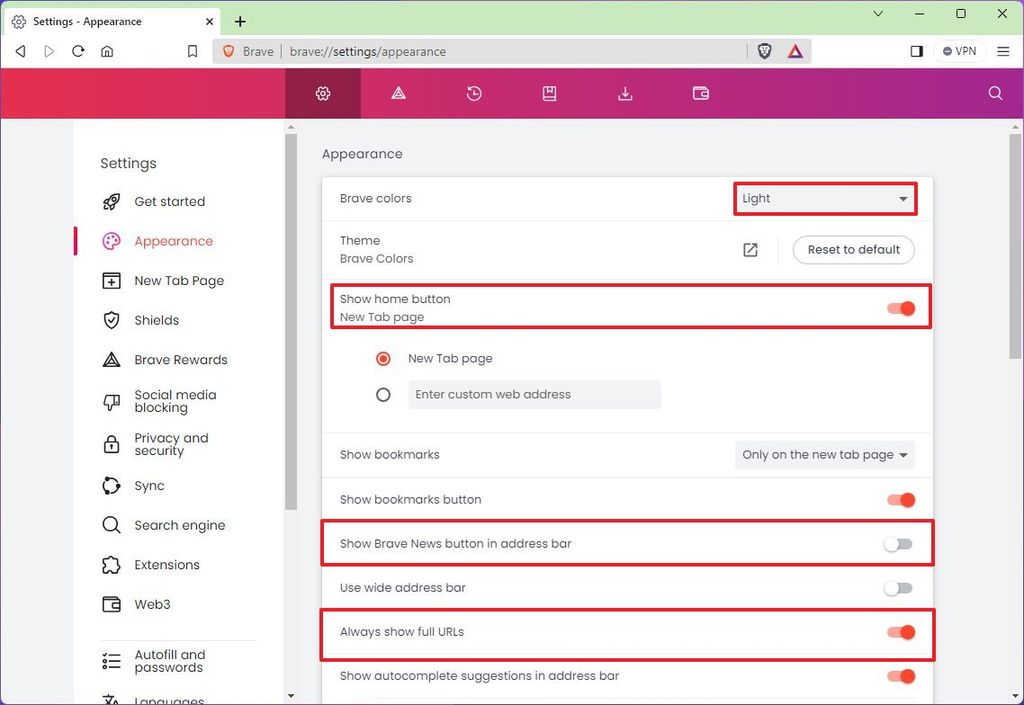The width and height of the screenshot is (1024, 705).
Task: Open the History section icon in the toolbar
Action: (473, 93)
